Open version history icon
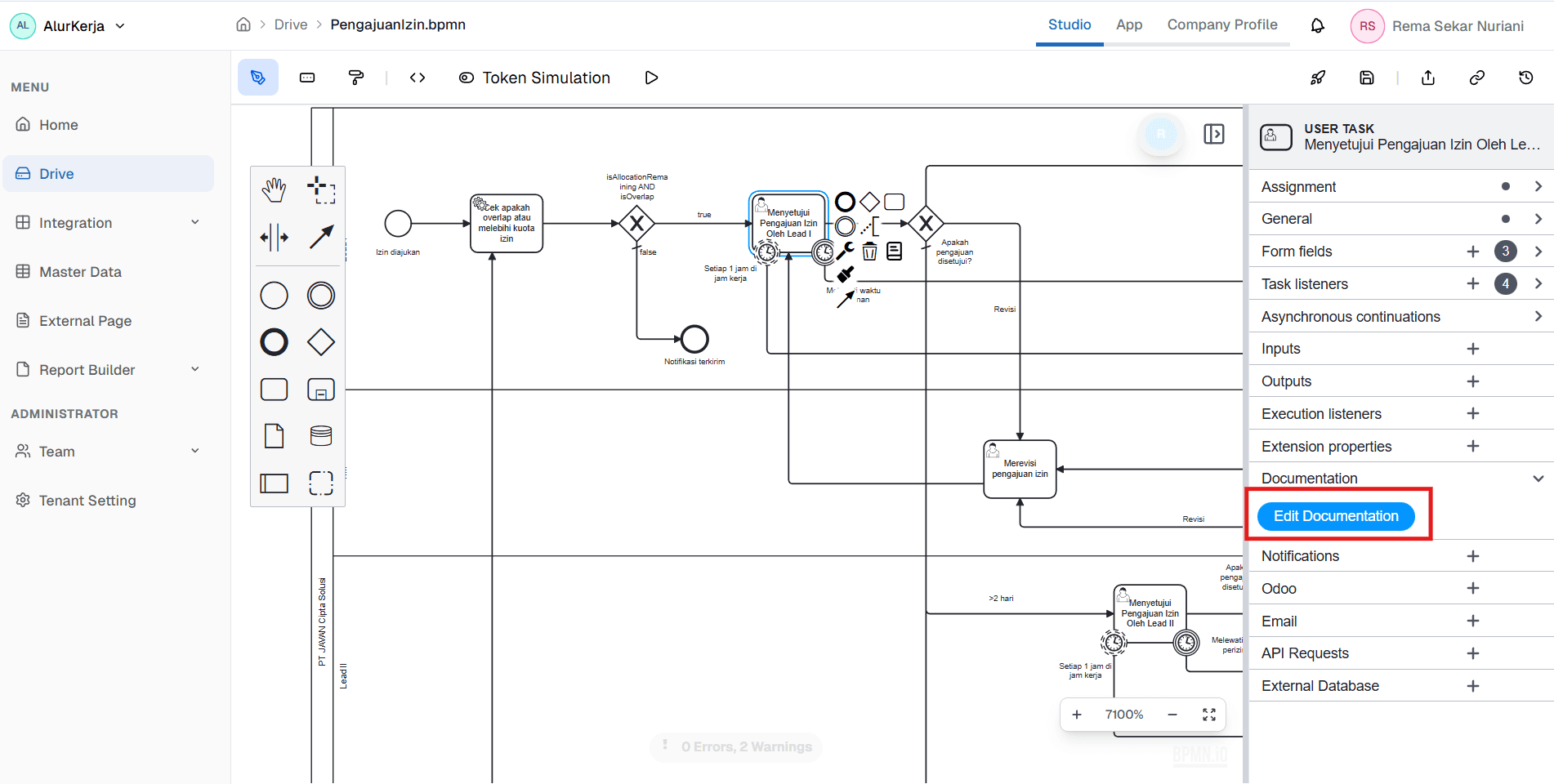Screen dimensions: 1554x784 [1525, 78]
